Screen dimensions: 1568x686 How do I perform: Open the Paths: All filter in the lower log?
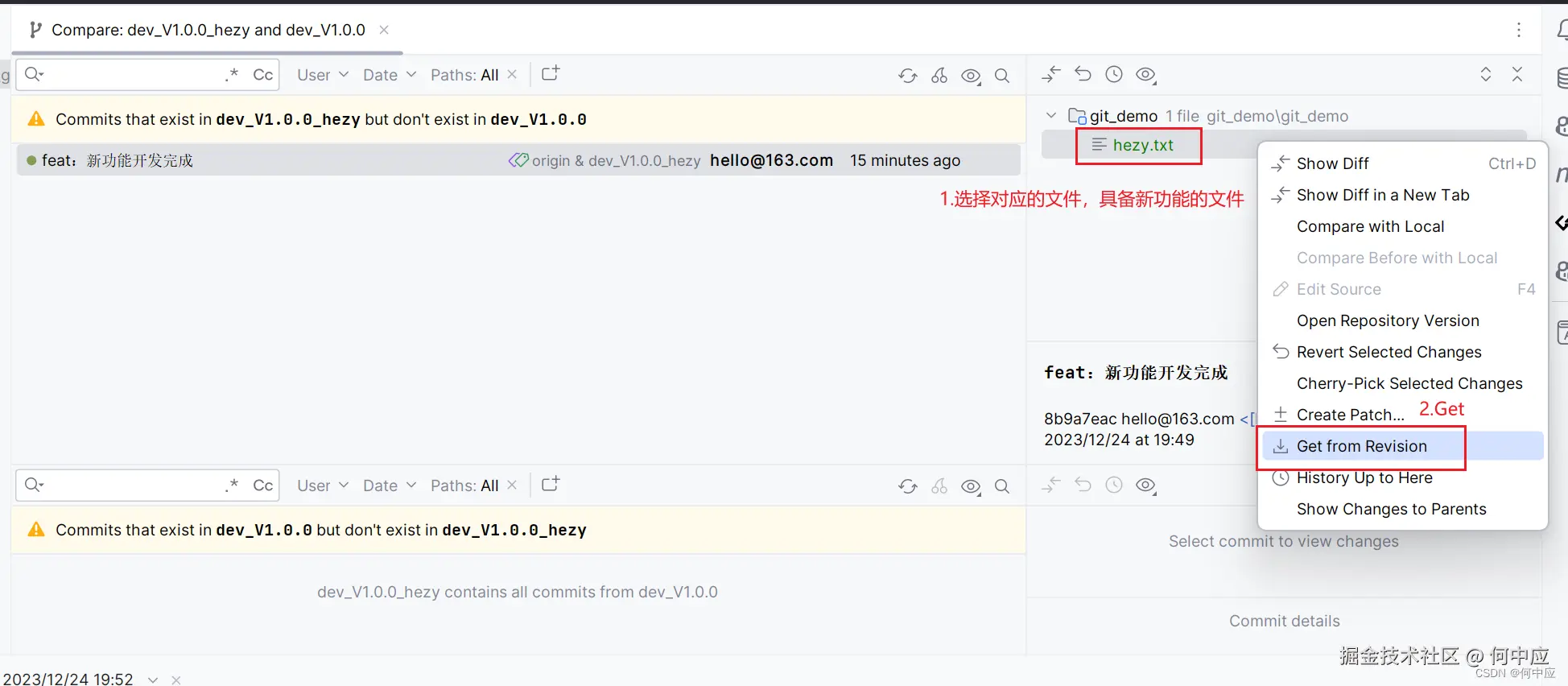[x=464, y=486]
